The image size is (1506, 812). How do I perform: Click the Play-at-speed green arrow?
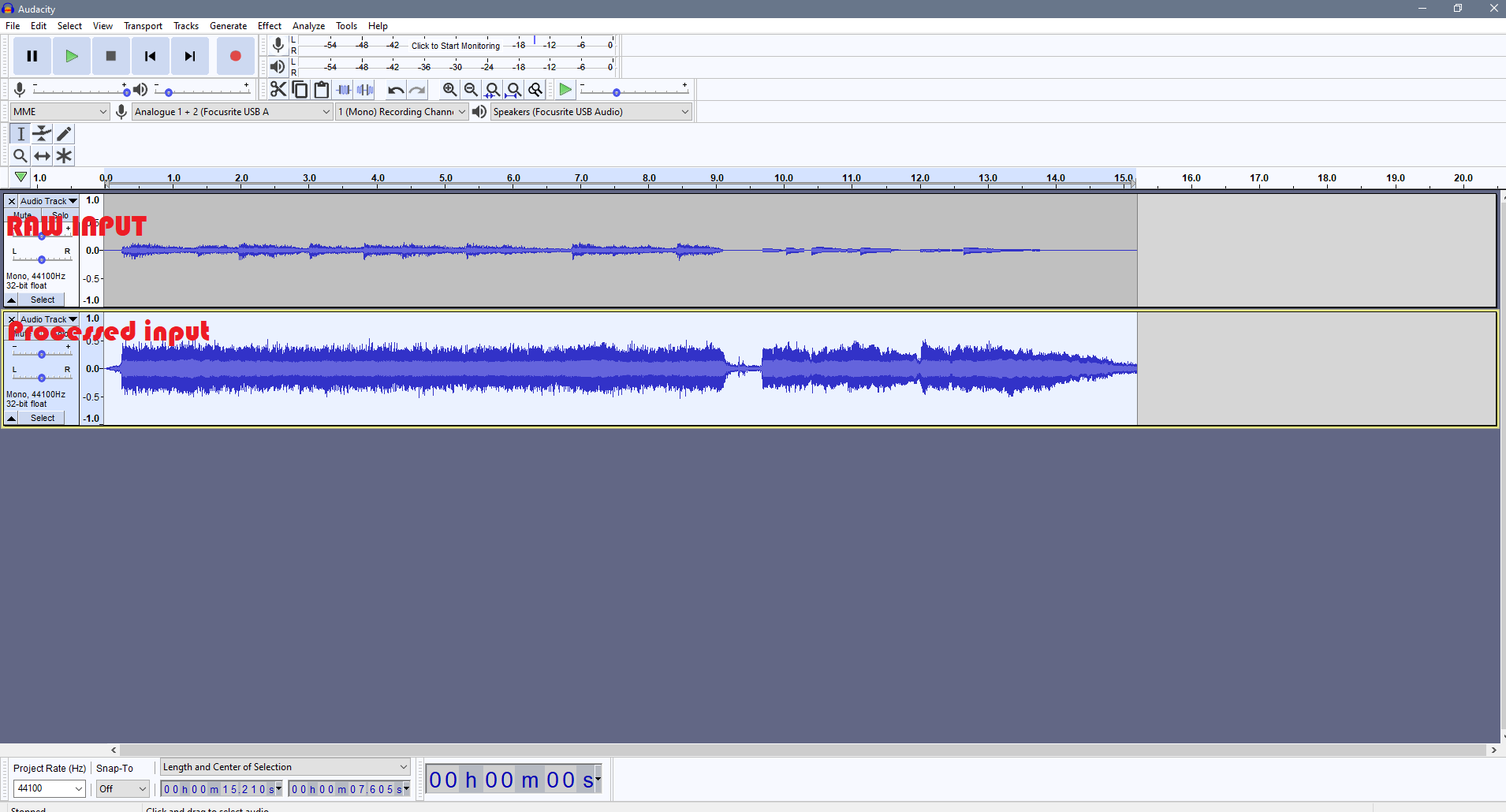click(x=565, y=90)
